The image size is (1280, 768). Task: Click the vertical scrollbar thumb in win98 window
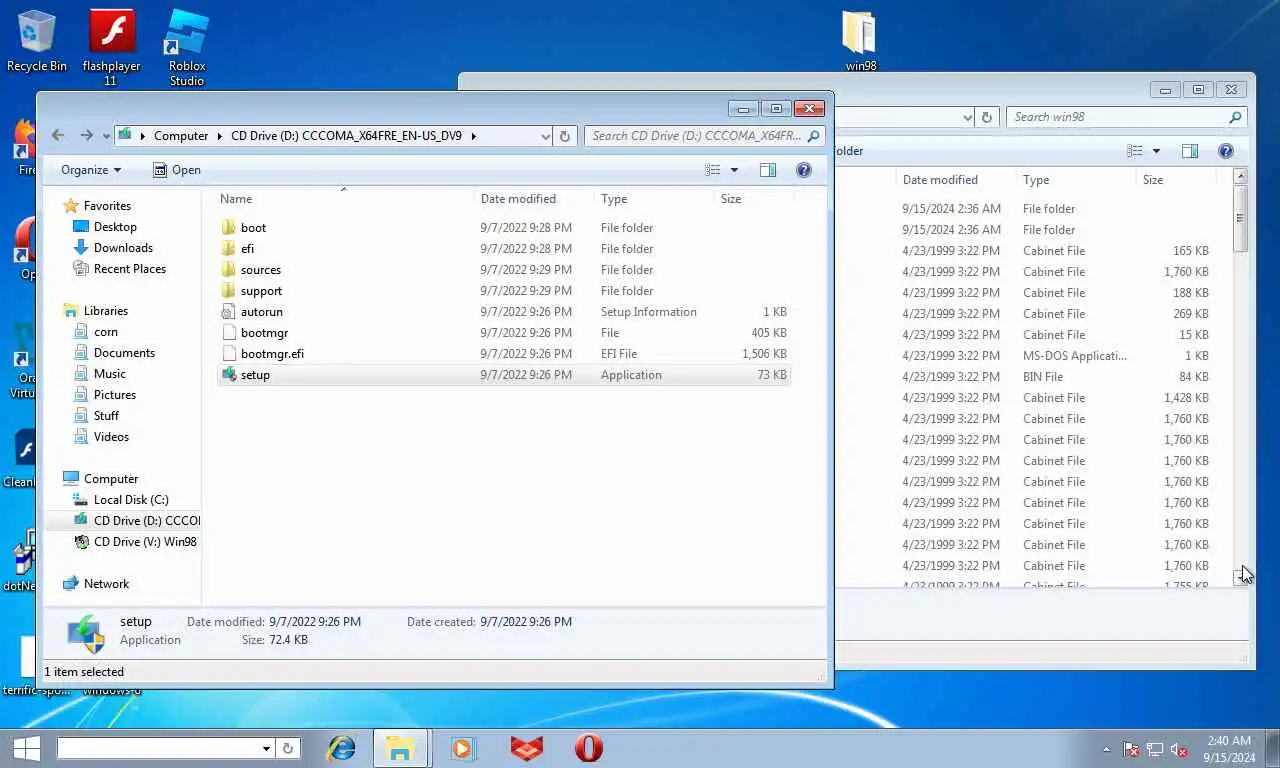coord(1240,219)
